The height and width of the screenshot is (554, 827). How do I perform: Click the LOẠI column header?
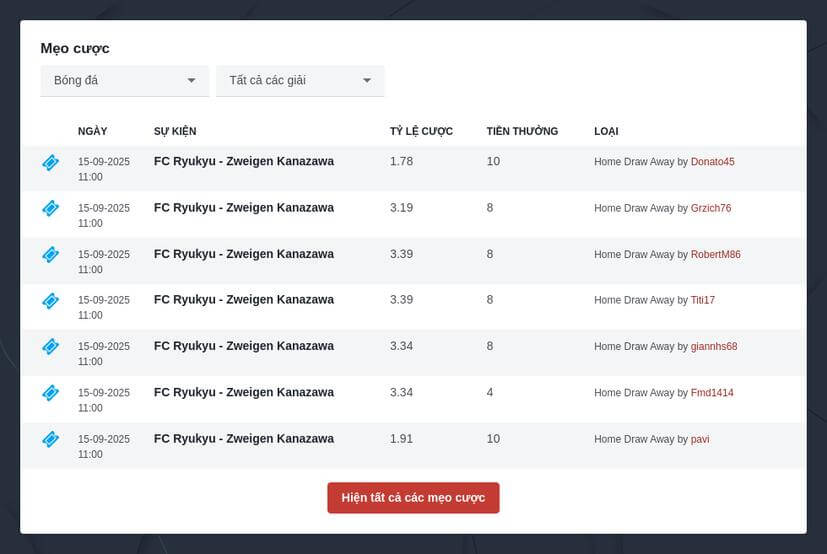click(x=606, y=131)
